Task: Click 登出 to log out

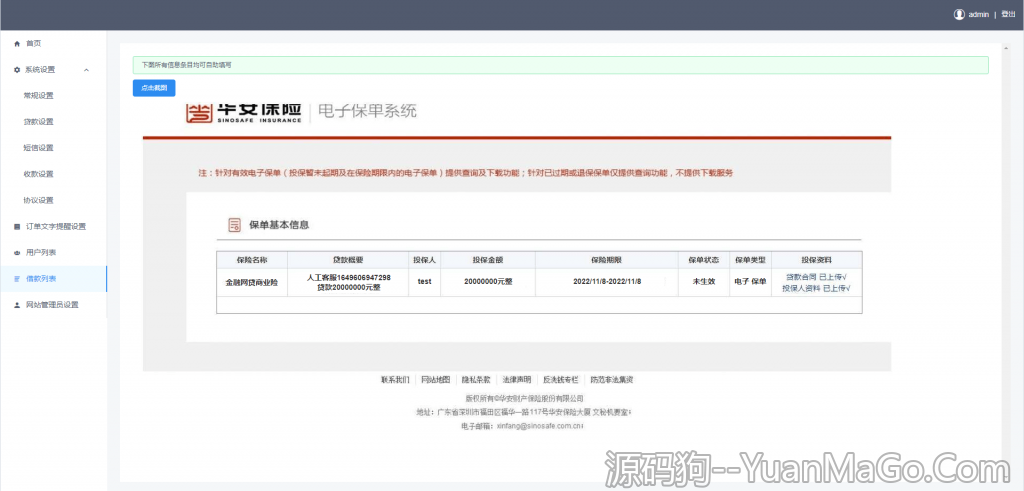Action: point(1008,14)
